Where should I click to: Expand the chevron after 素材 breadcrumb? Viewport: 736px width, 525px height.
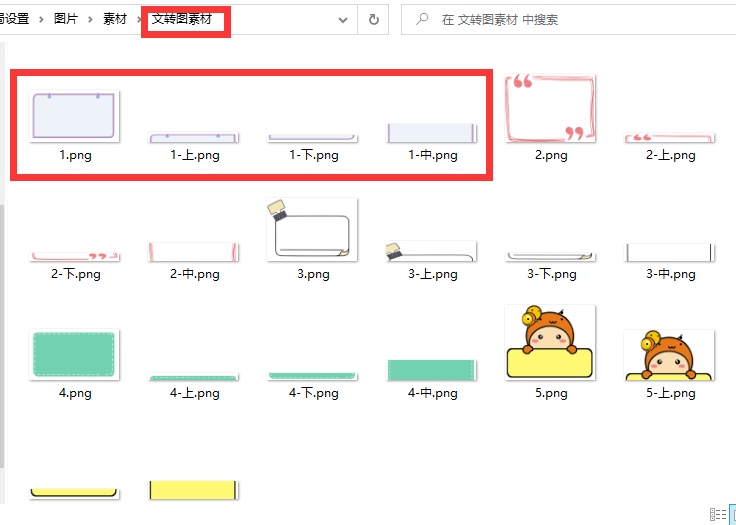click(139, 19)
